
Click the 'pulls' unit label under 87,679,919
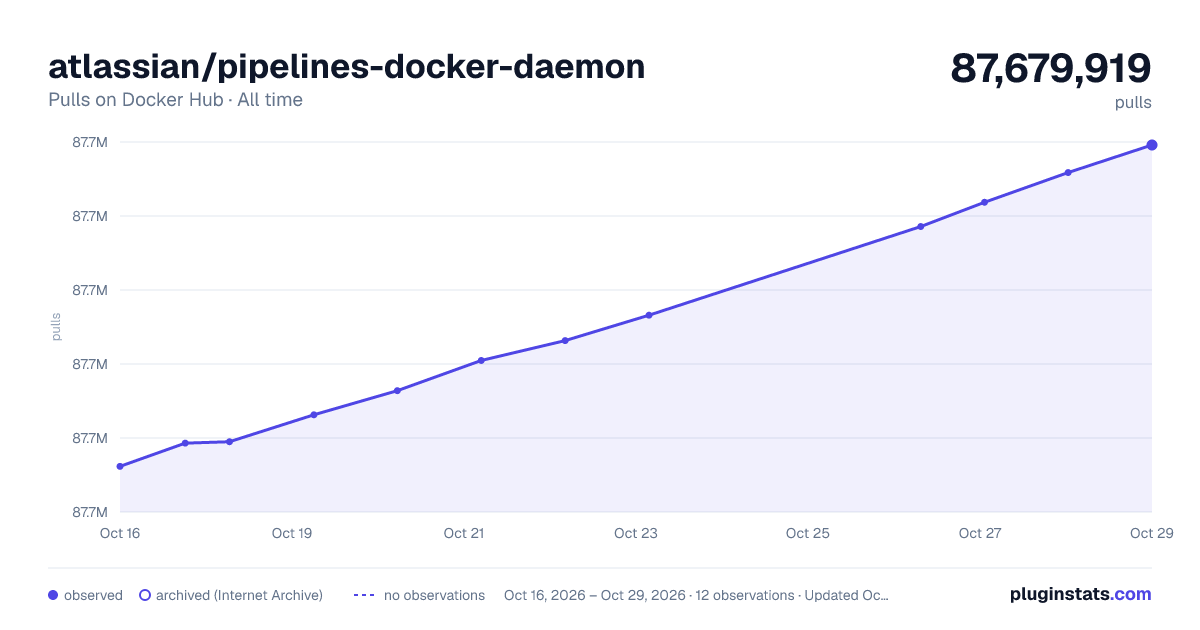click(x=1133, y=102)
